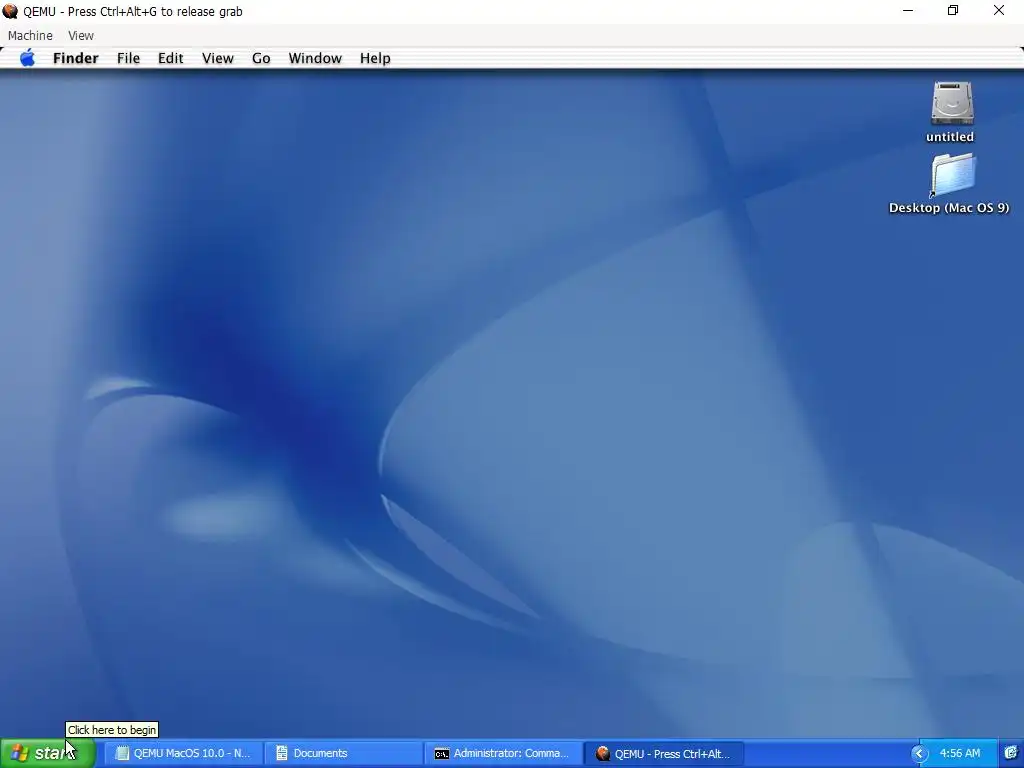
Task: Select the Desktop (Mac OS 9) folder
Action: click(952, 175)
